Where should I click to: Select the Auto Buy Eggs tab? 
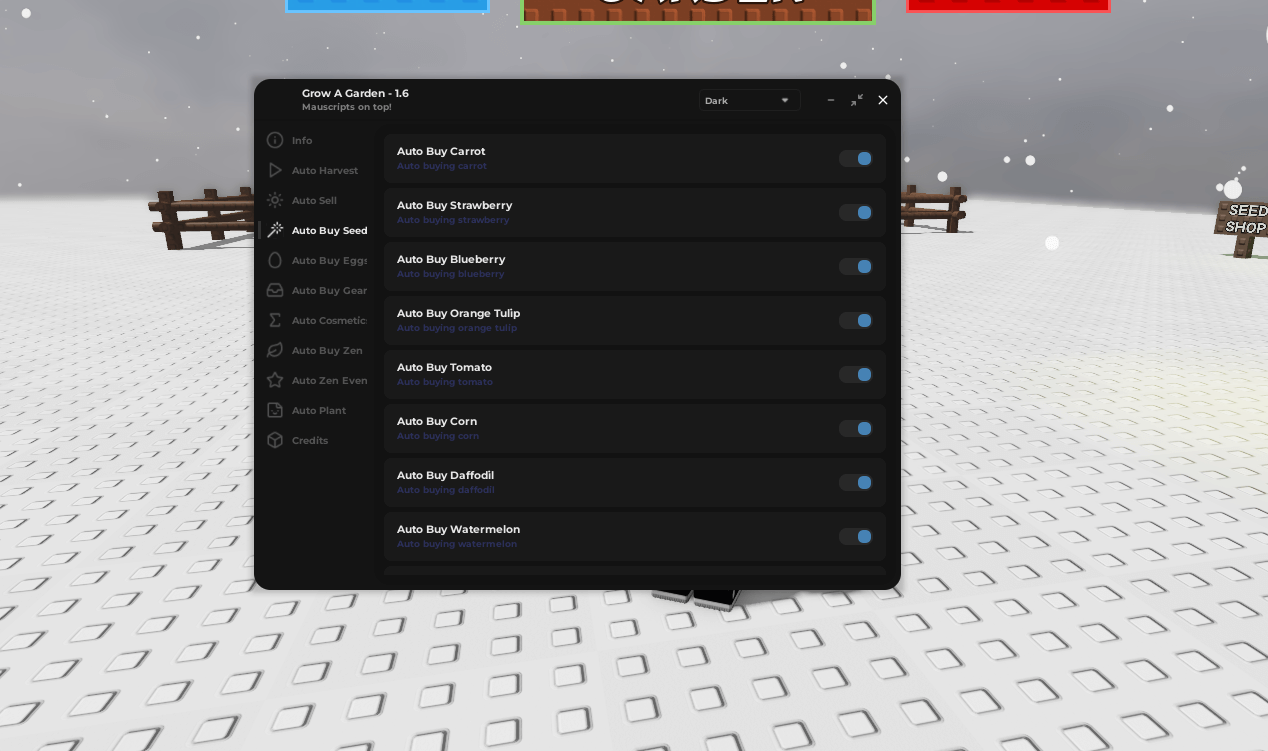pos(330,261)
